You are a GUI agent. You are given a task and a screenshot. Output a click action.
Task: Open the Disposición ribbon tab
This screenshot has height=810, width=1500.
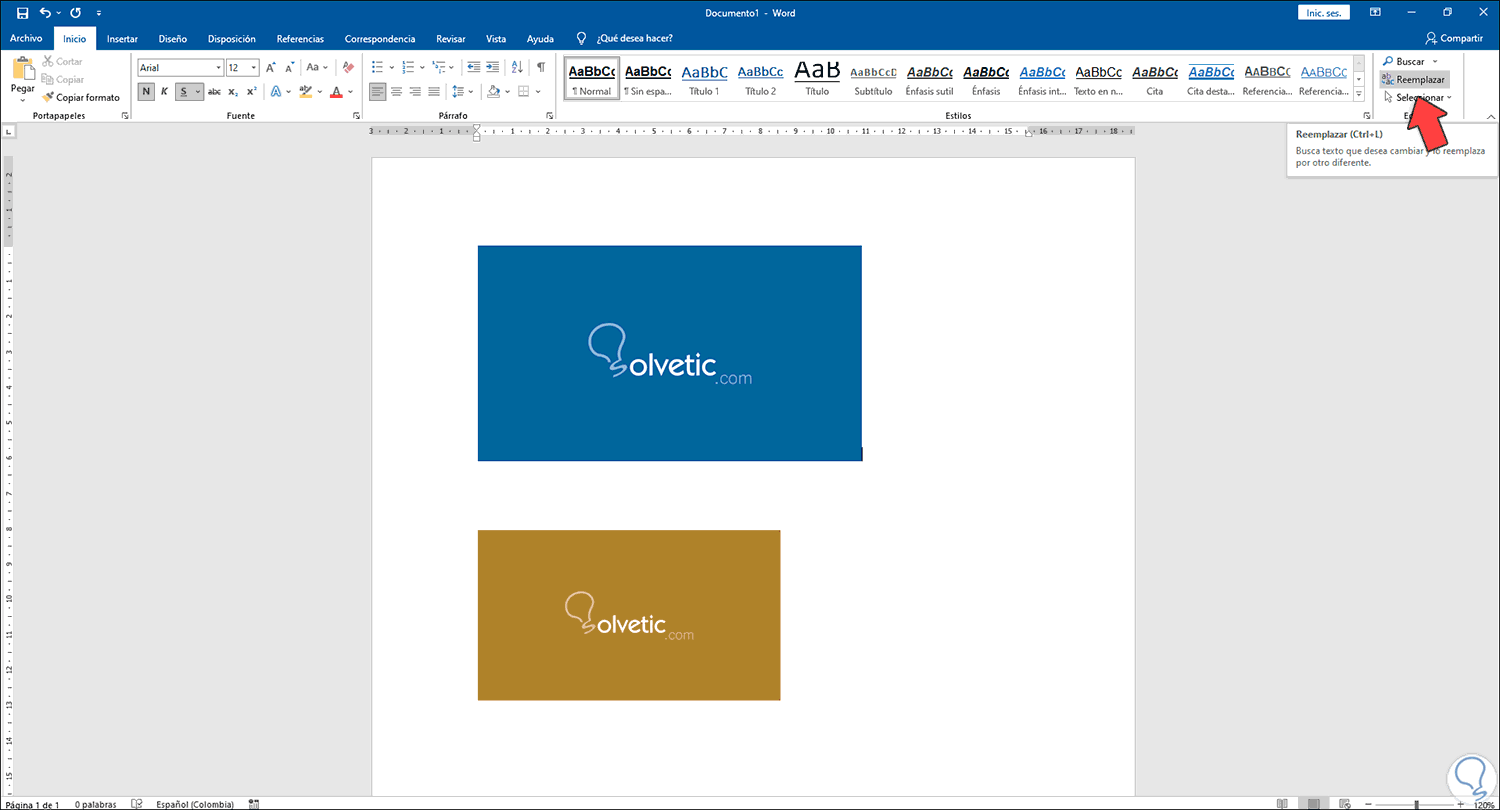click(x=231, y=39)
